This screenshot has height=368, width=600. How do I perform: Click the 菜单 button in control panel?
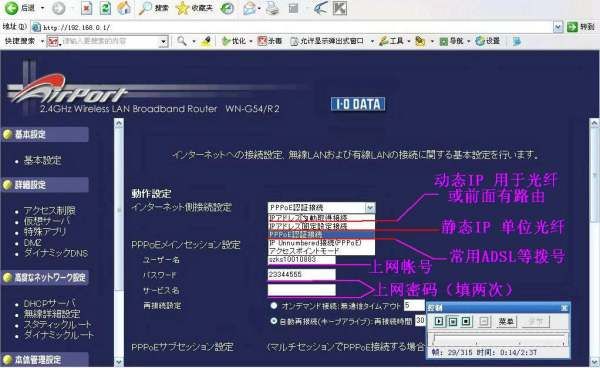pyautogui.click(x=506, y=322)
